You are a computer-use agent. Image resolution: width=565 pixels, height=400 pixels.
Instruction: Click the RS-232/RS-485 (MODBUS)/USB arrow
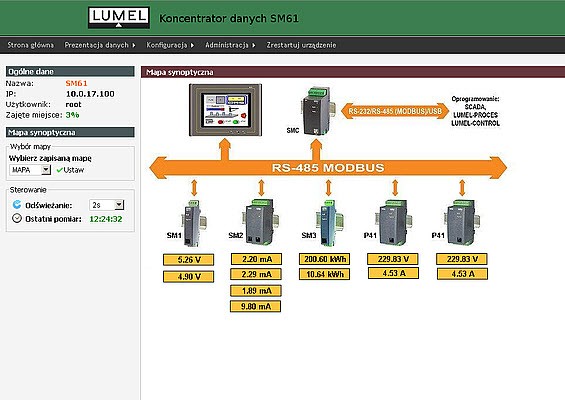(395, 111)
